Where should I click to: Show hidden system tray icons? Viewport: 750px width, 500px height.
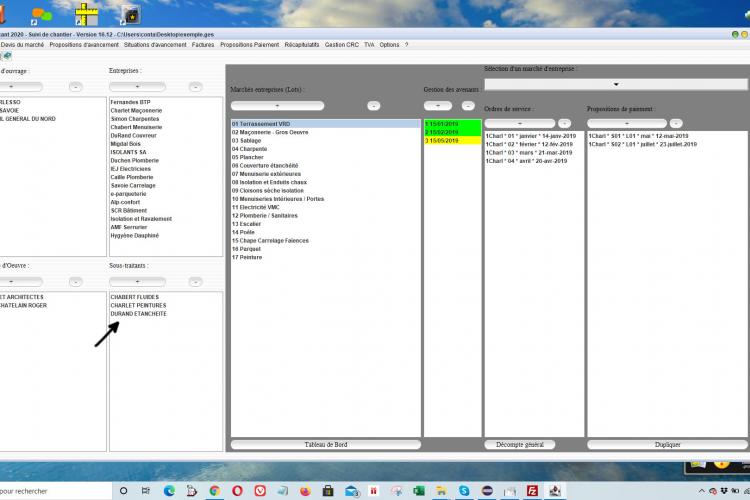point(701,491)
